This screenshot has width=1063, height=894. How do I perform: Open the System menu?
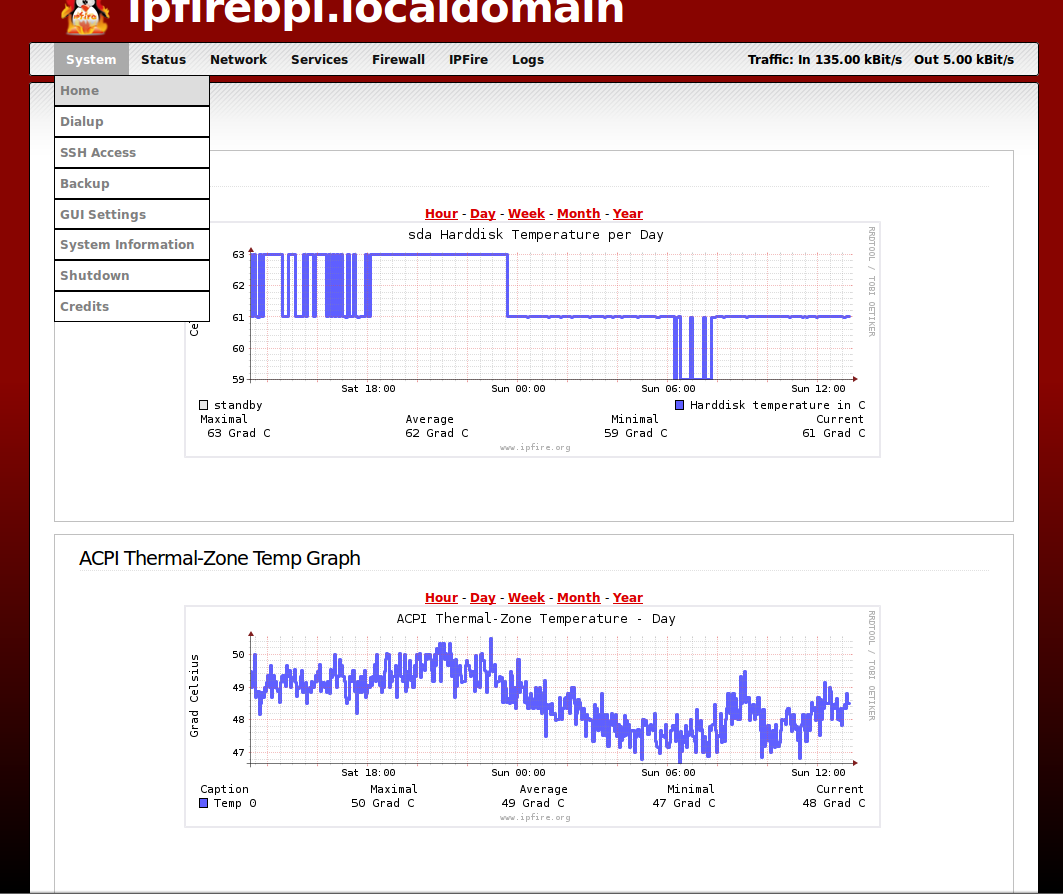pos(91,60)
